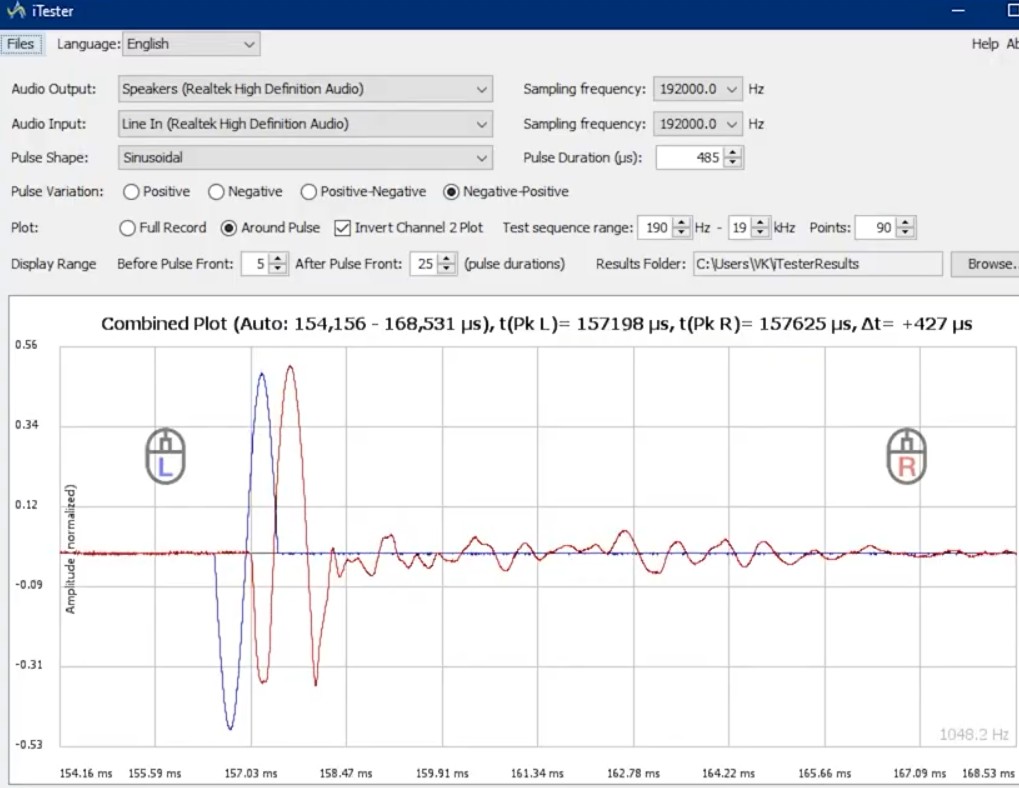The height and width of the screenshot is (788, 1019).
Task: Decrease the test range Hz start value
Action: pyautogui.click(x=681, y=233)
